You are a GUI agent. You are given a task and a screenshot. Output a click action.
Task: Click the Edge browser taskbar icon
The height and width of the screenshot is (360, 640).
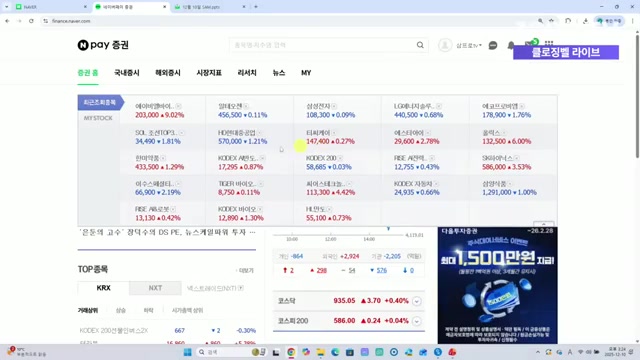(x=335, y=352)
